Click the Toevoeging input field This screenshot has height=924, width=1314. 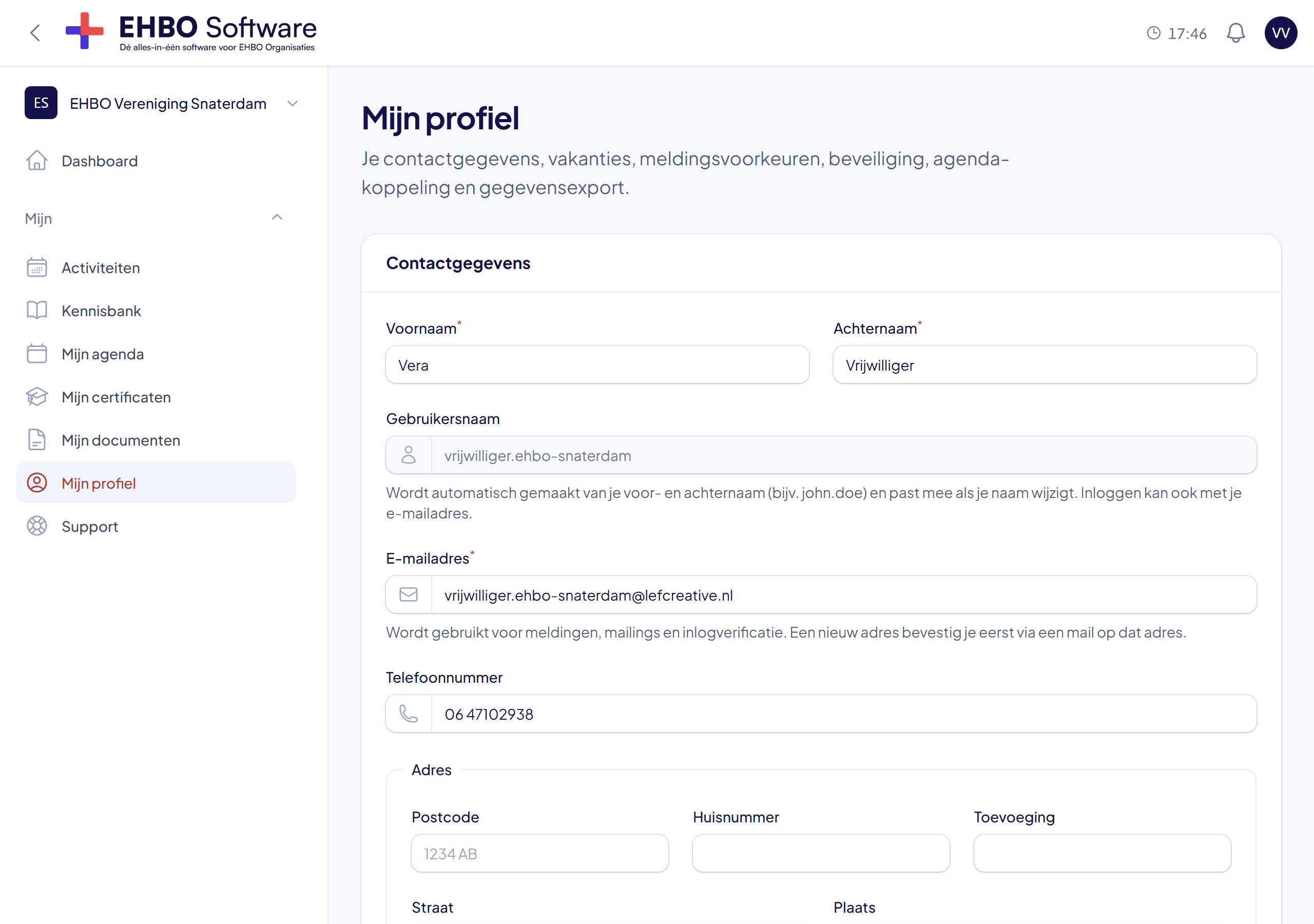(x=1102, y=853)
